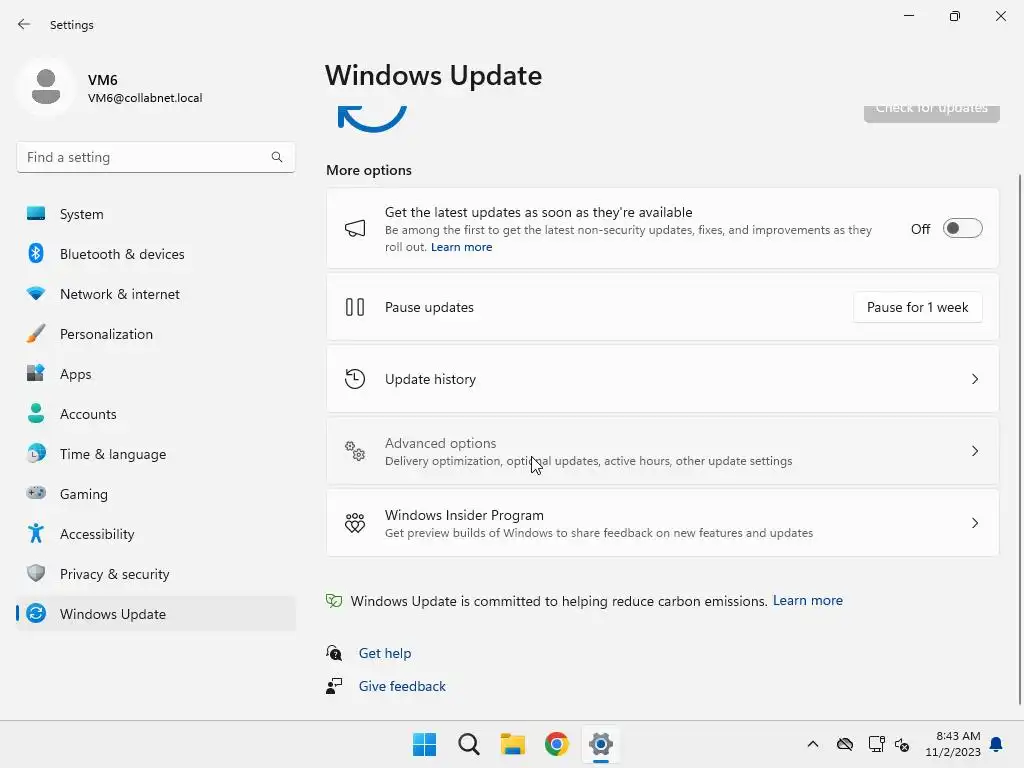This screenshot has width=1024, height=768.
Task: Click the Personalization paintbrush icon
Action: (36, 334)
